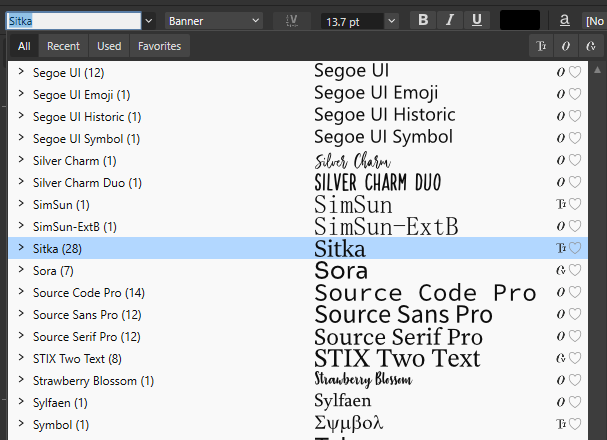Favorite the Segoe UI Emoji heart
Screen dimensions: 607x440
tap(575, 94)
